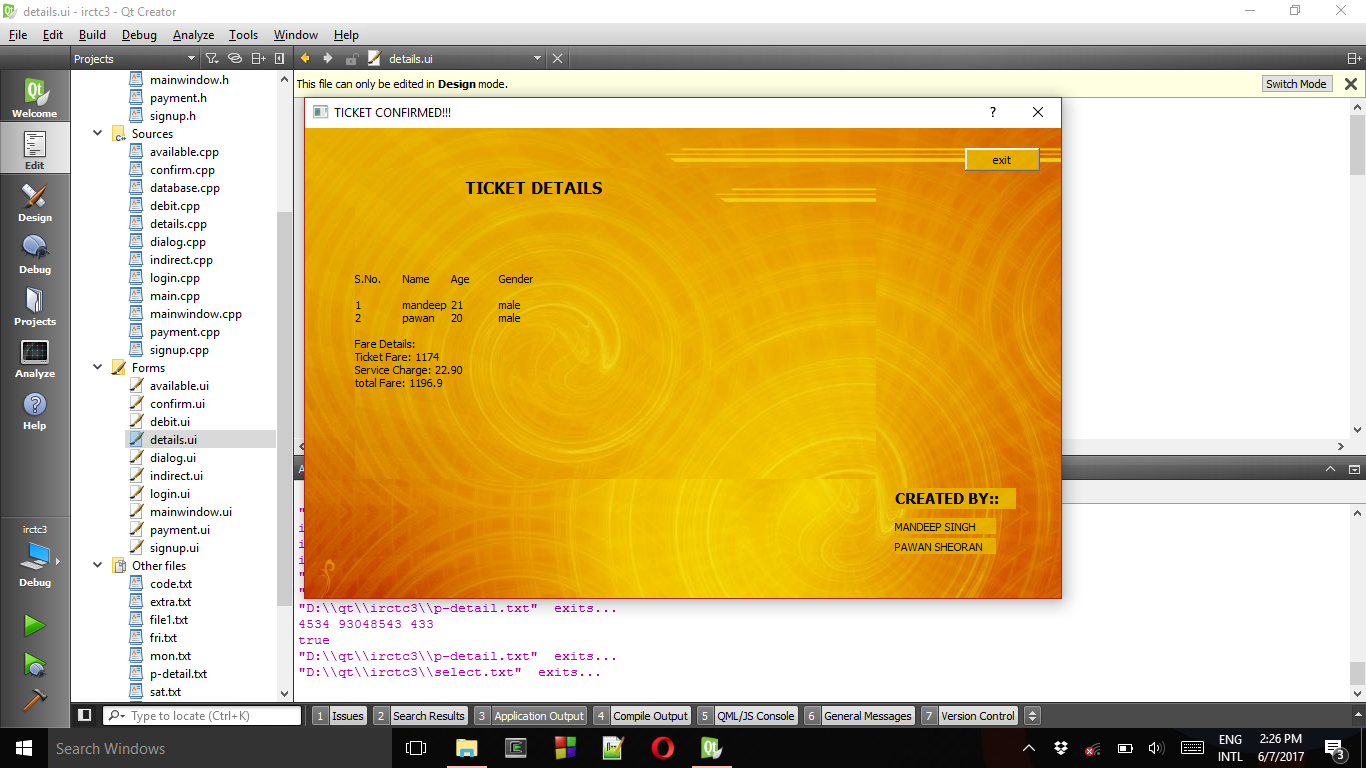This screenshot has height=768, width=1366.
Task: Split the editor using top-right icon
Action: pos(1354,59)
